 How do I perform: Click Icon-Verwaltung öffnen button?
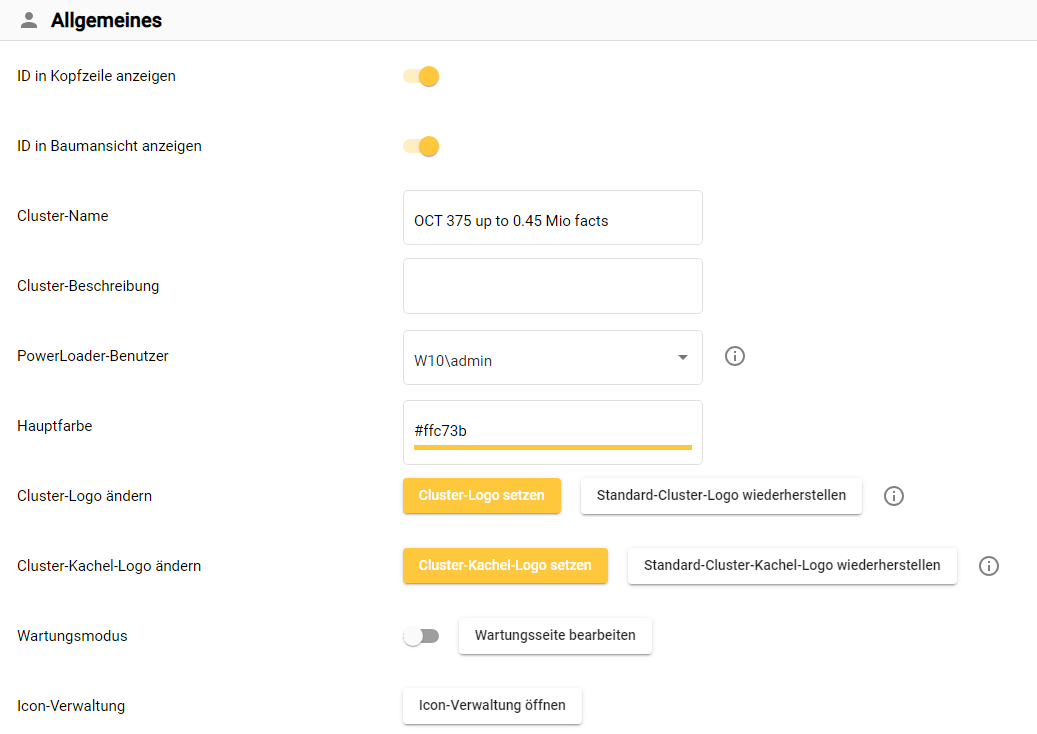click(492, 706)
